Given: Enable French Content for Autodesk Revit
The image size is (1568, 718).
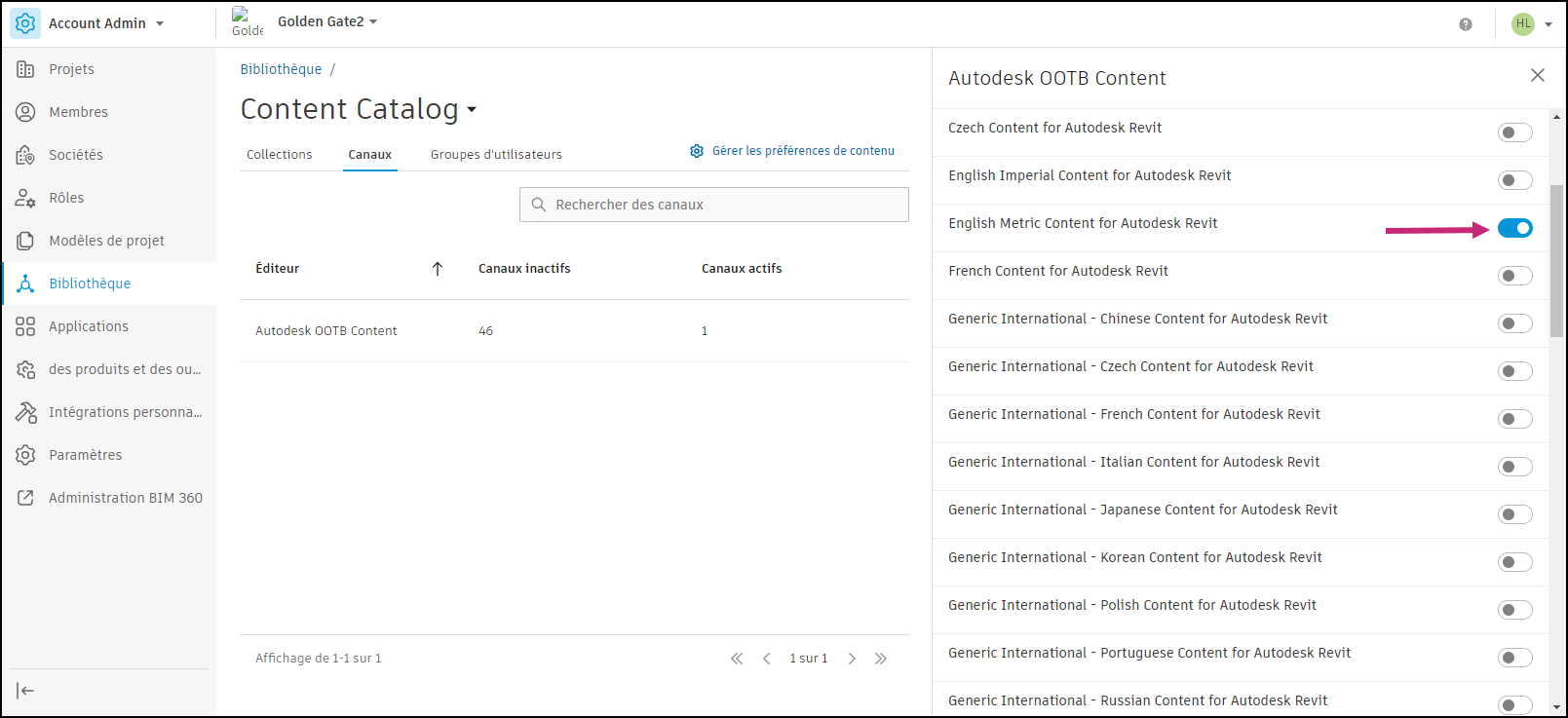Looking at the screenshot, I should click(x=1514, y=276).
